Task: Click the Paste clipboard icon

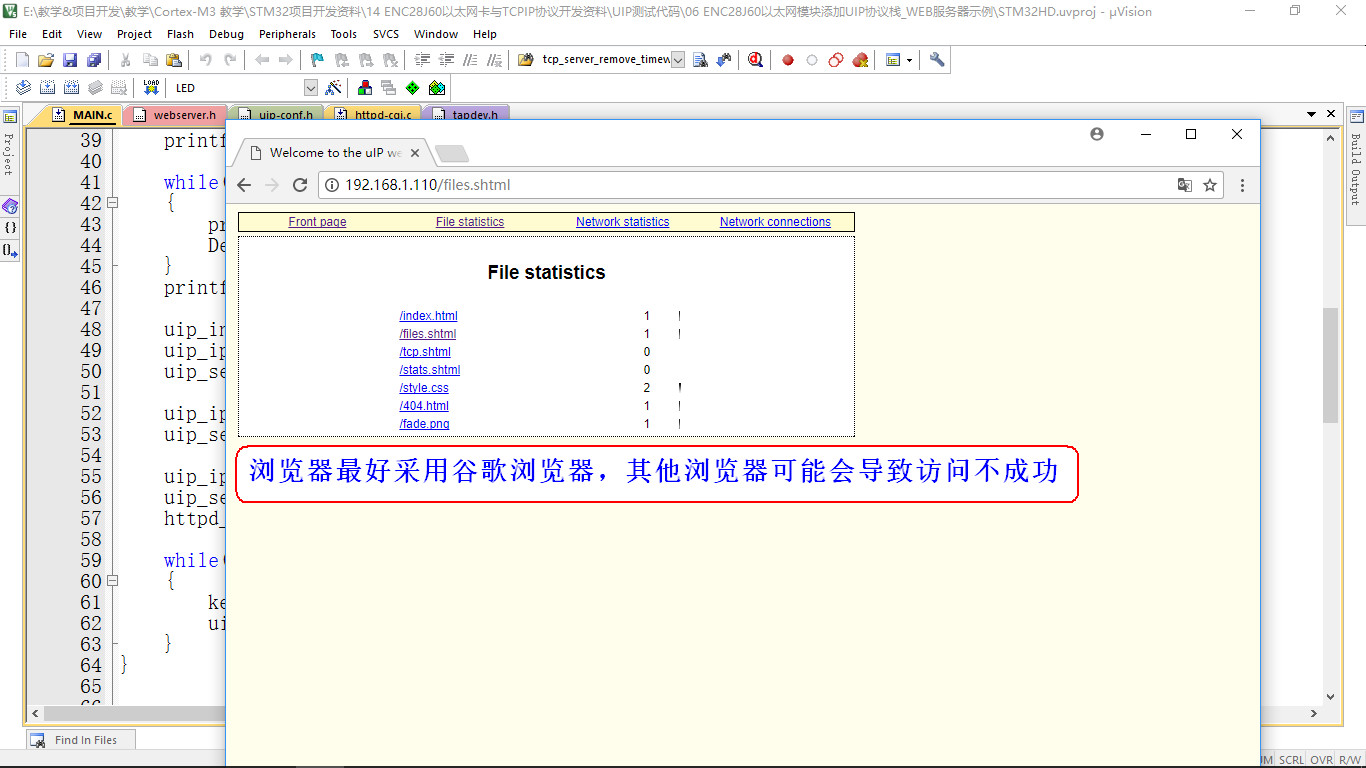Action: pyautogui.click(x=174, y=60)
